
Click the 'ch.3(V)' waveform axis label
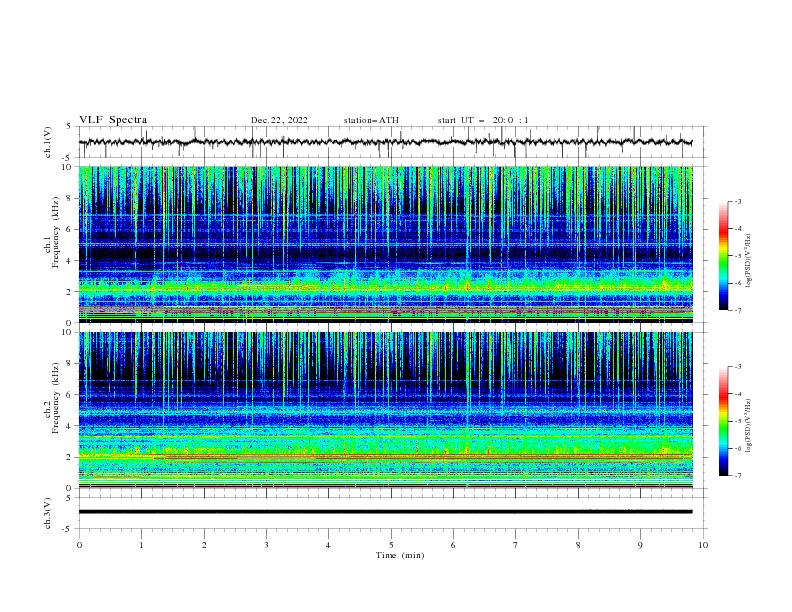[48, 513]
